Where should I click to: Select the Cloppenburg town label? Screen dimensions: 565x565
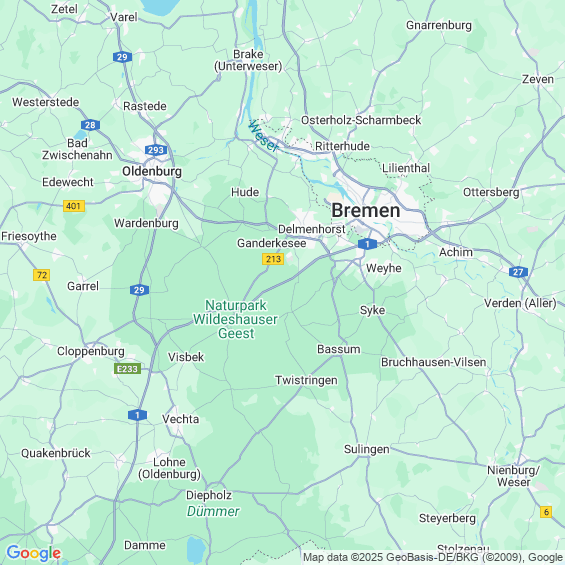point(91,351)
